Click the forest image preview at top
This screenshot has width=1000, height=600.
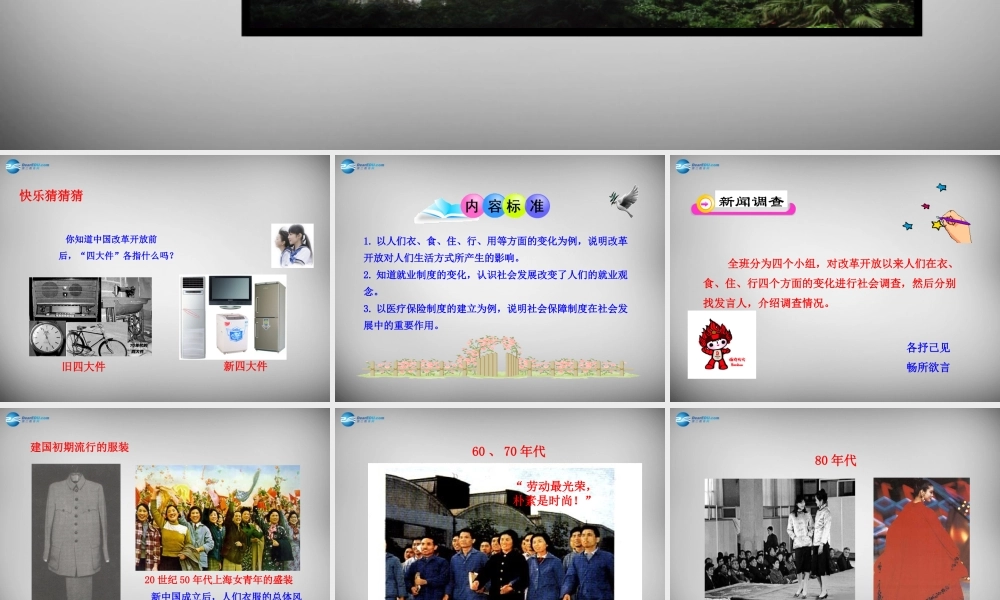pyautogui.click(x=582, y=17)
